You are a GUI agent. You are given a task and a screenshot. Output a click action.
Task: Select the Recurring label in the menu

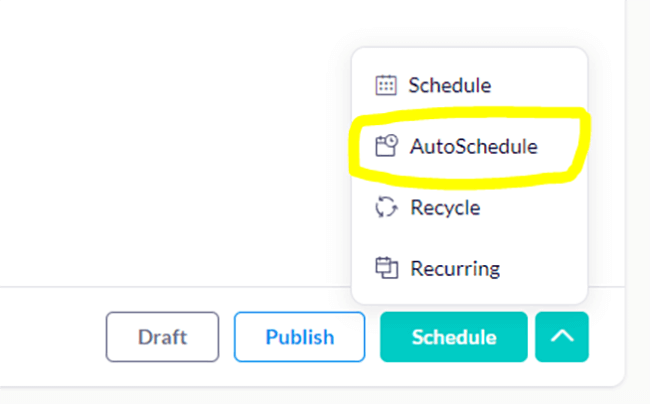point(455,268)
